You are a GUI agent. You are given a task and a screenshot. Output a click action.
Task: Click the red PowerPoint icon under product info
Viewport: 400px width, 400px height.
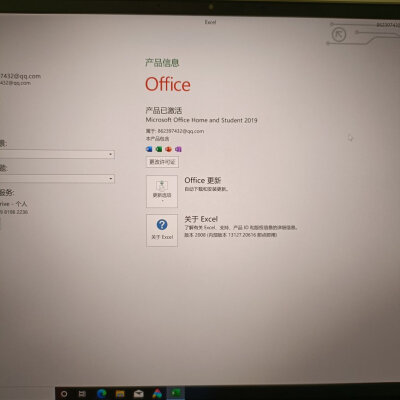[168, 149]
